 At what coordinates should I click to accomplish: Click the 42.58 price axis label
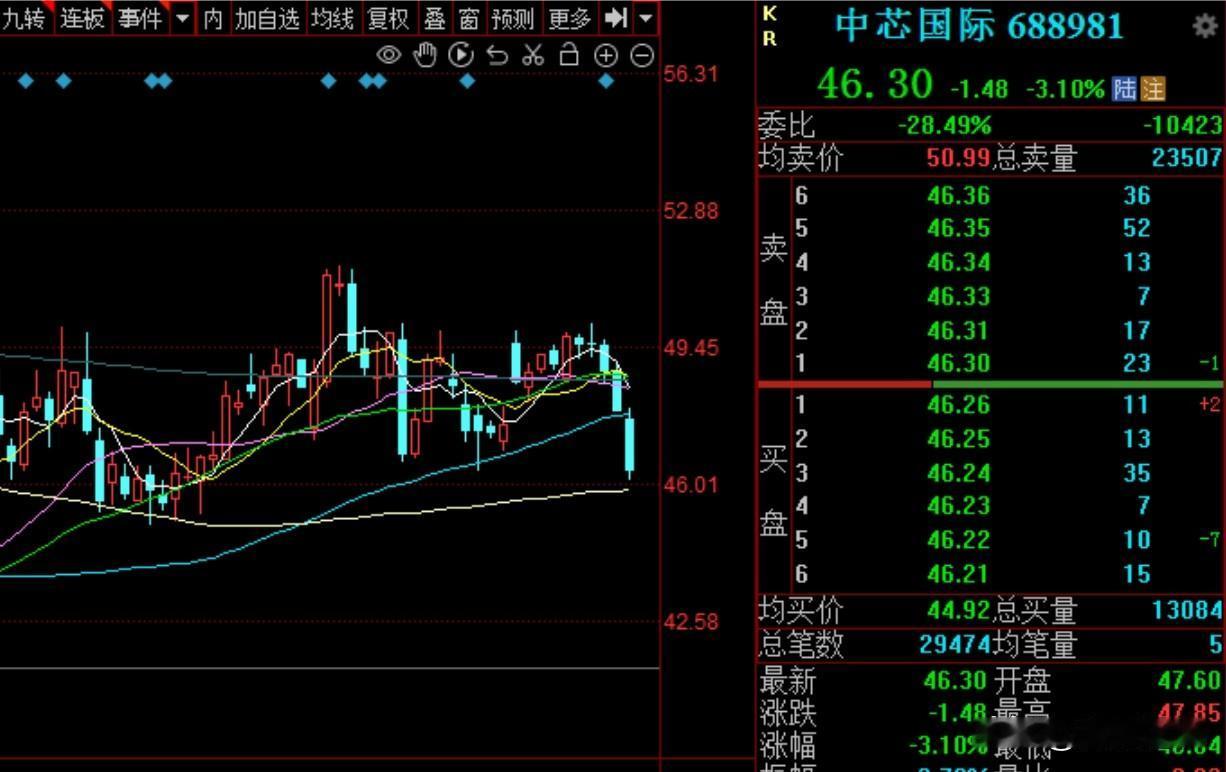(x=692, y=621)
